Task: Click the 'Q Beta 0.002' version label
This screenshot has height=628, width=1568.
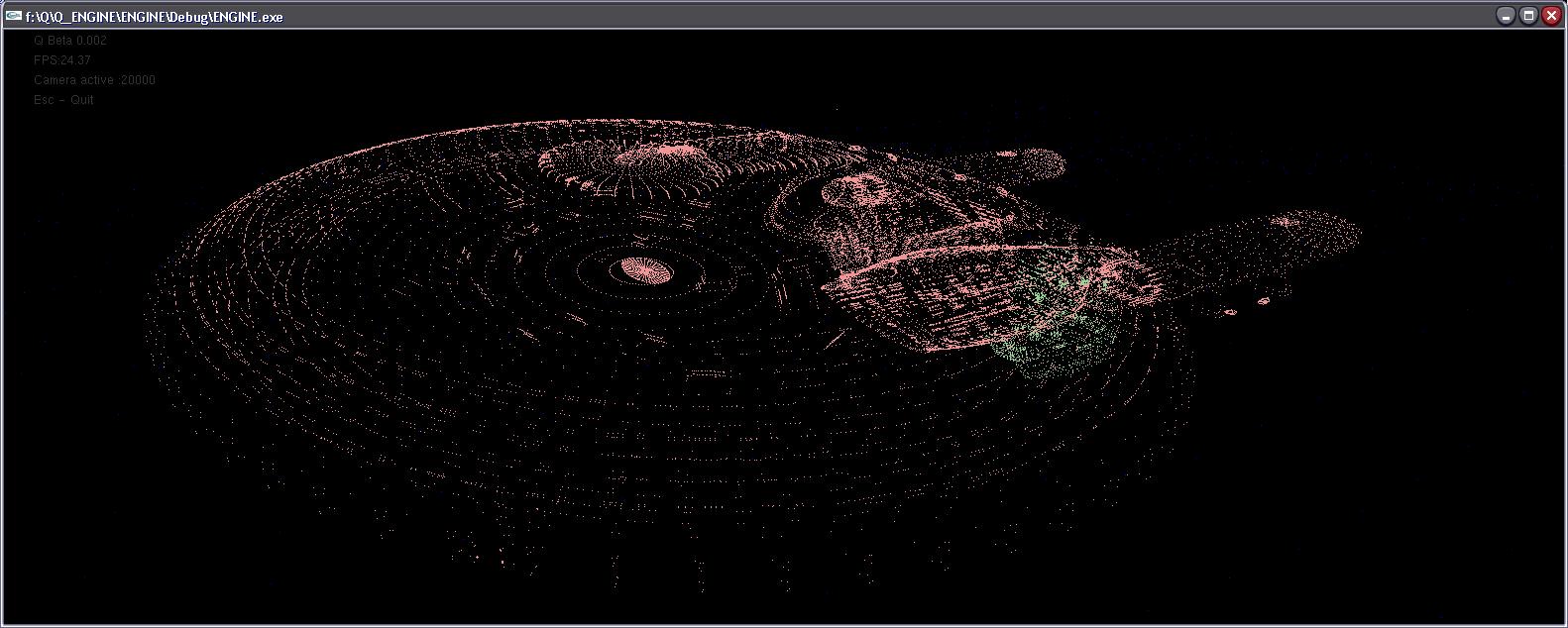Action: click(x=70, y=41)
